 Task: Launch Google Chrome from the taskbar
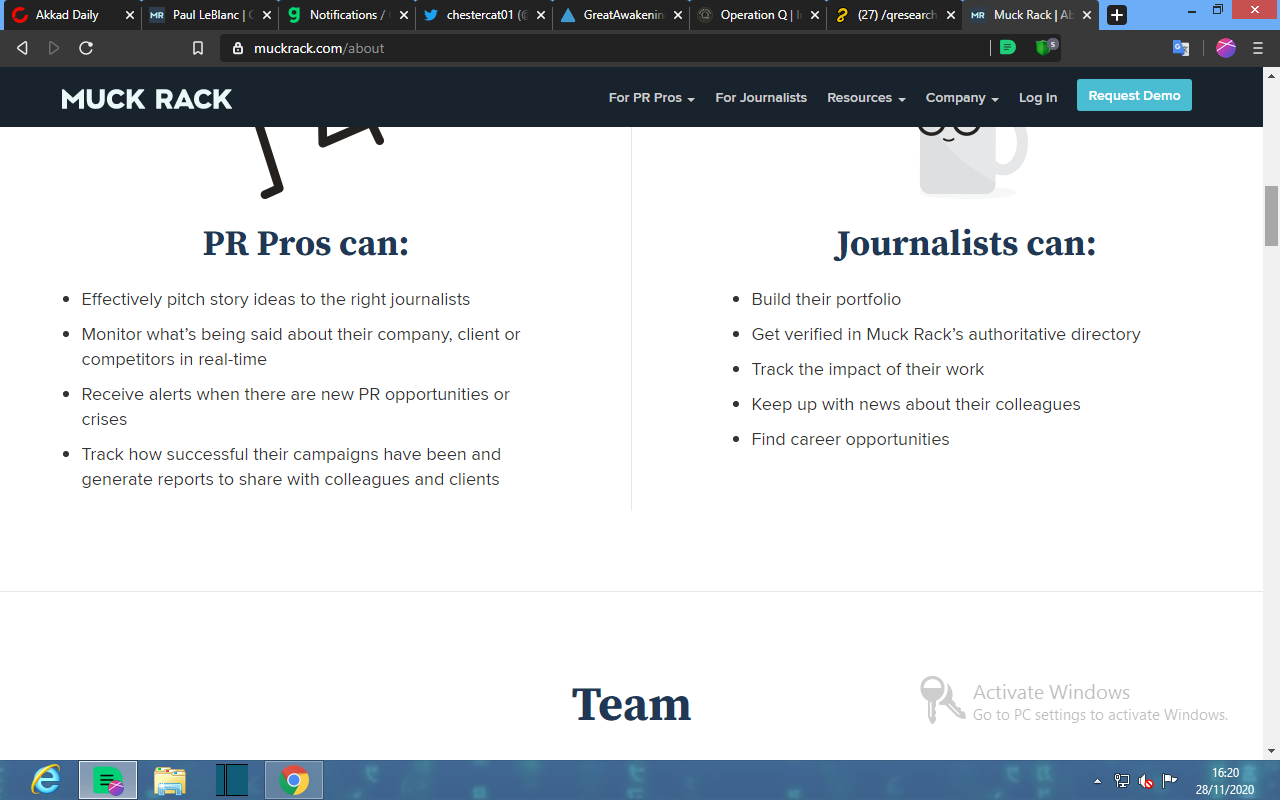pos(294,780)
